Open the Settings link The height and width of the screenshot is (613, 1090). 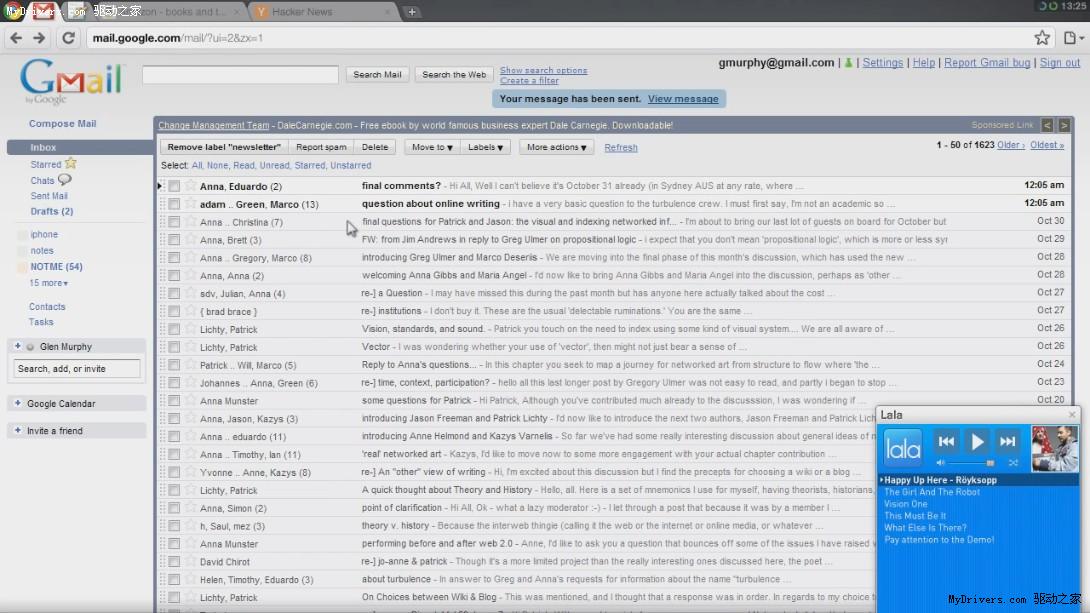click(x=882, y=63)
